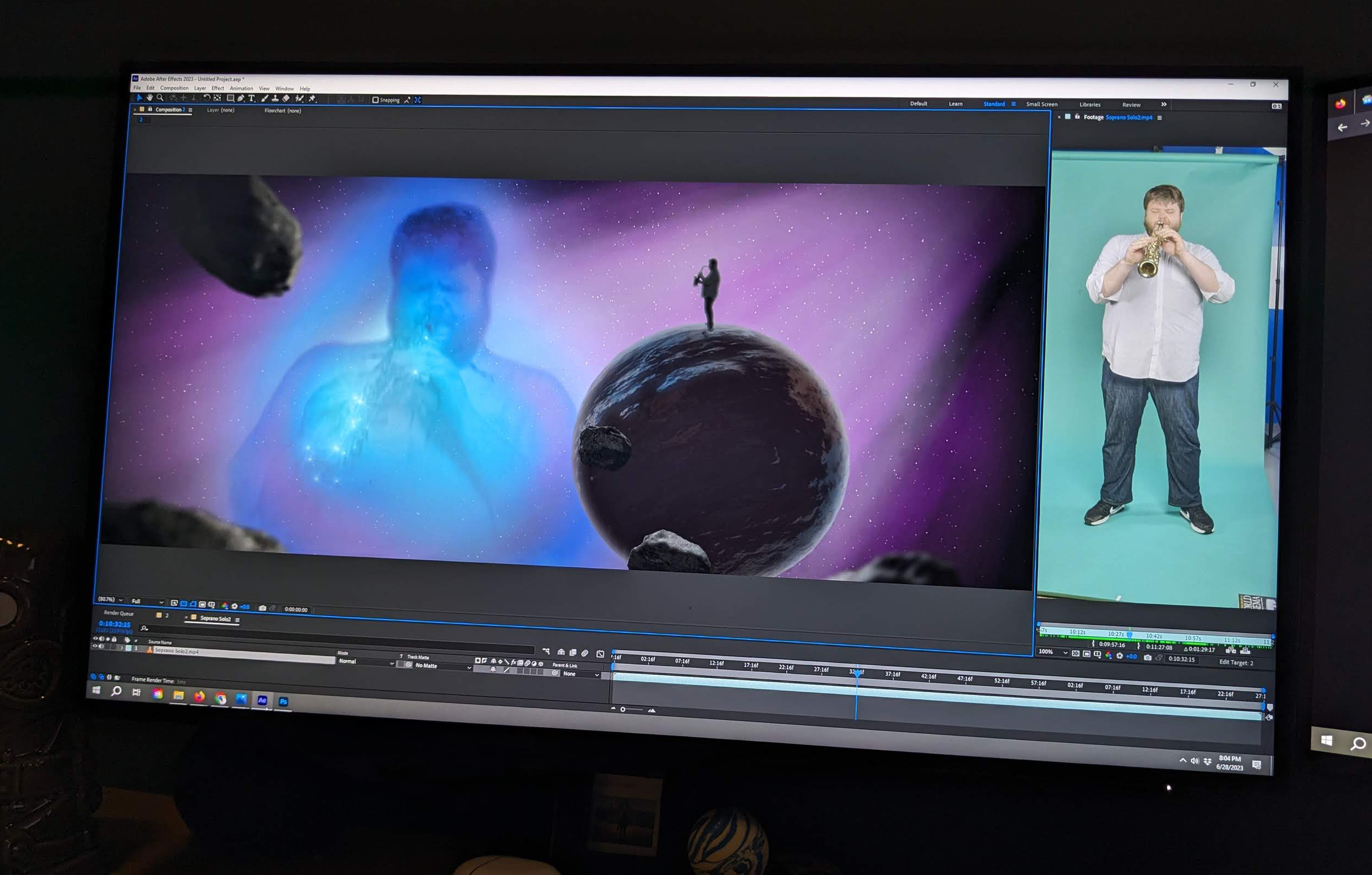Open the camera snapshot tool below the composition
Image resolution: width=1372 pixels, height=875 pixels.
[262, 608]
